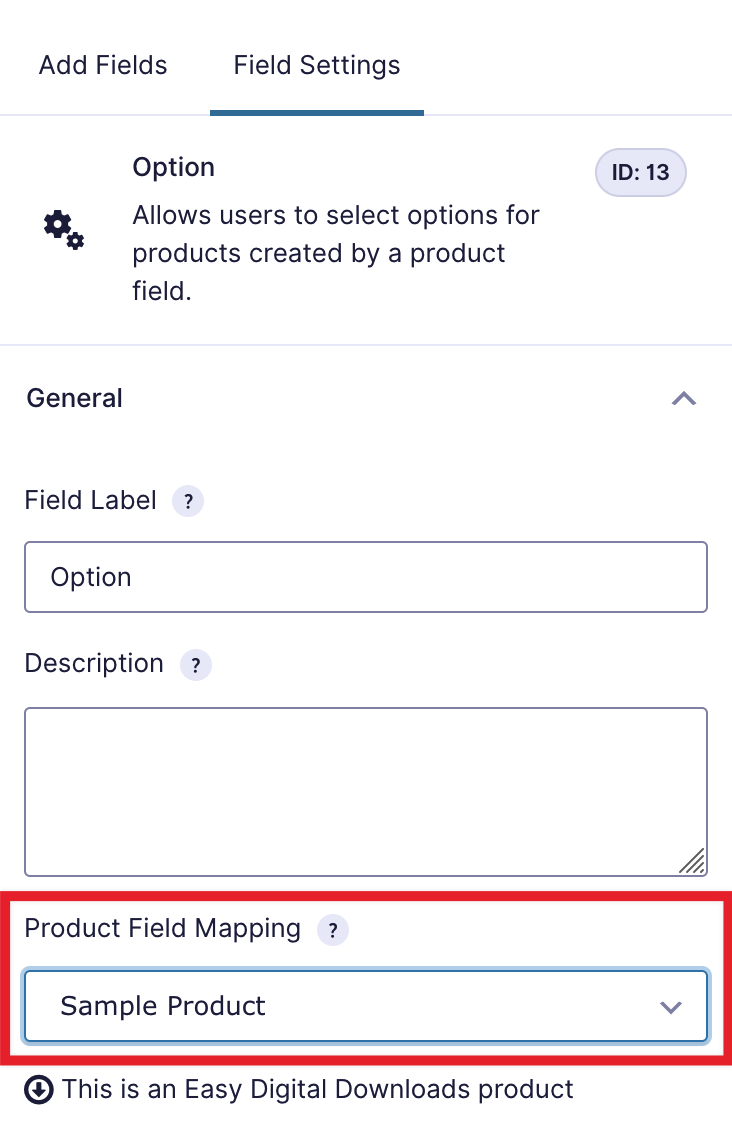732x1132 pixels.
Task: Click the Description textarea resize handle
Action: [x=694, y=862]
